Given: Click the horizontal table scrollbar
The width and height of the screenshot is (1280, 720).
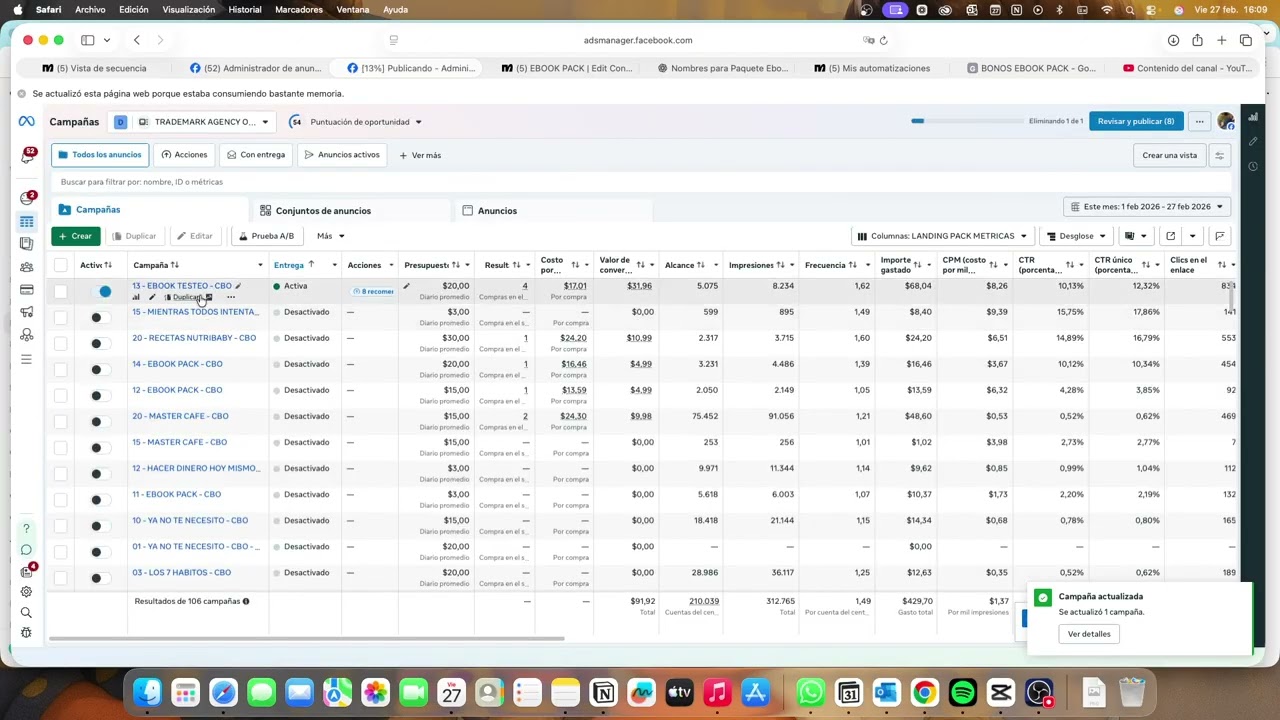Looking at the screenshot, I should tap(306, 638).
